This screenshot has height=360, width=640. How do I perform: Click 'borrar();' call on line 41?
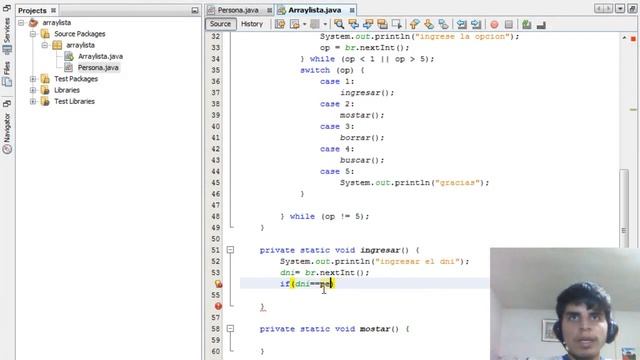362,138
